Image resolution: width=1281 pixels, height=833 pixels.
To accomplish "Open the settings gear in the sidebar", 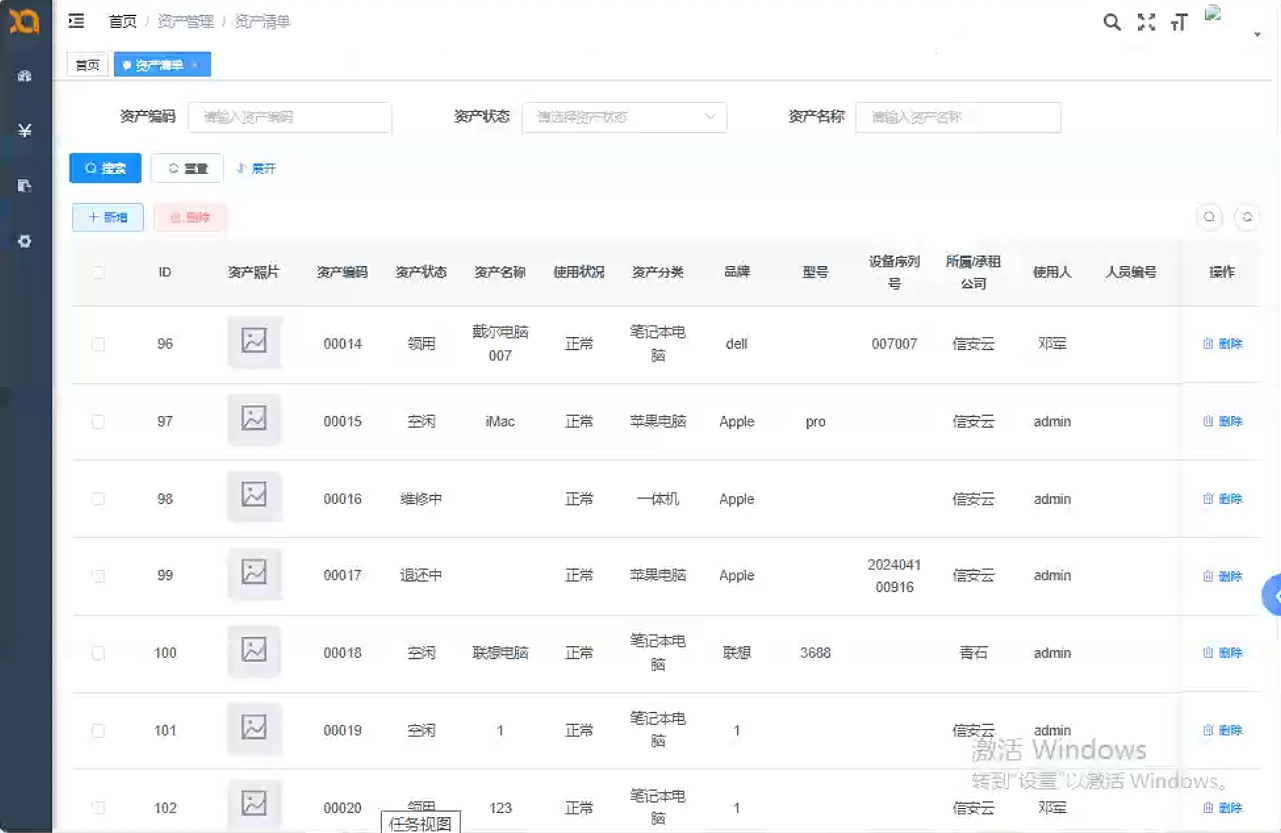I will pyautogui.click(x=25, y=241).
